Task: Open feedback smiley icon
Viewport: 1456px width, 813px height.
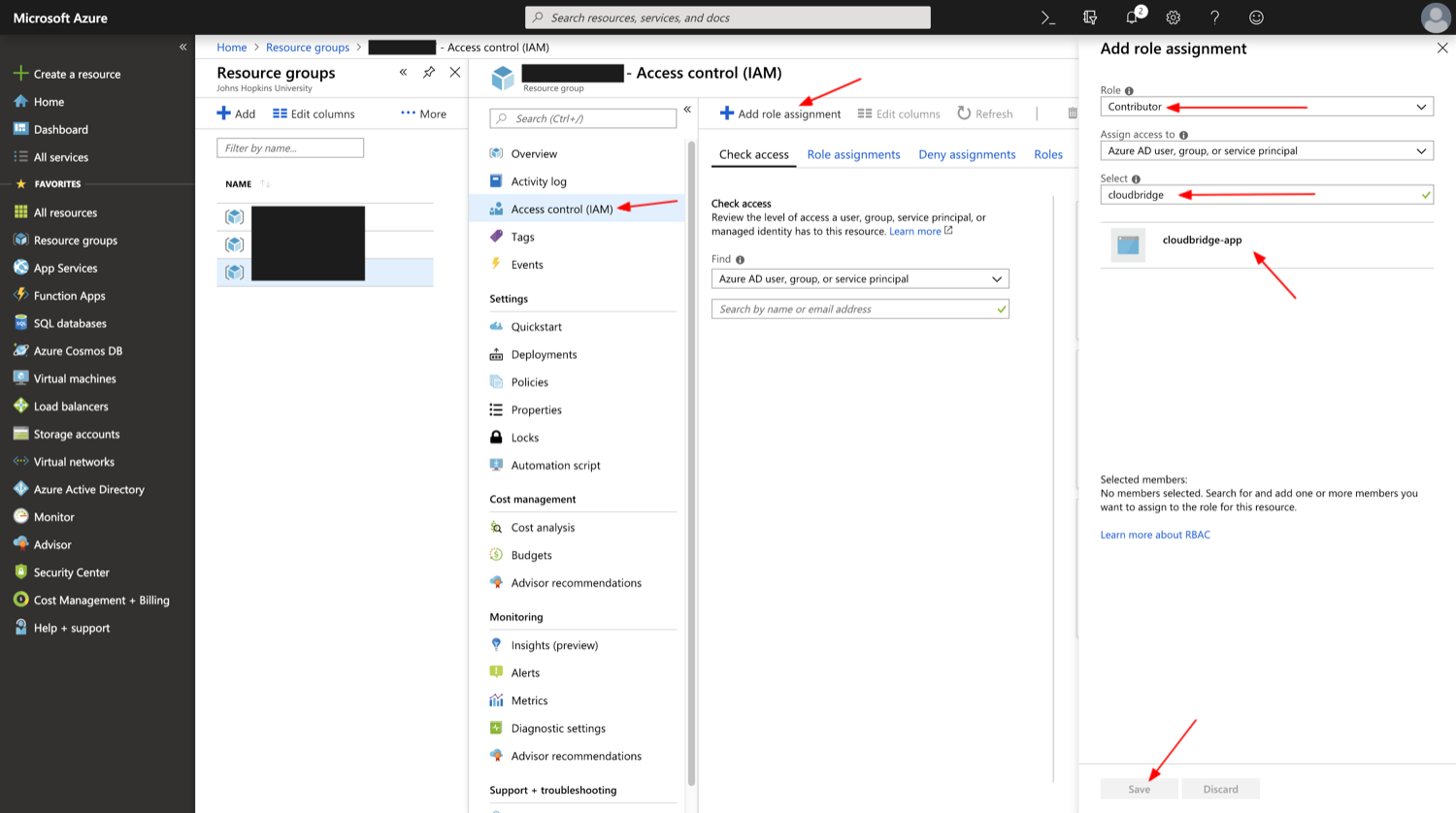Action: coord(1256,17)
